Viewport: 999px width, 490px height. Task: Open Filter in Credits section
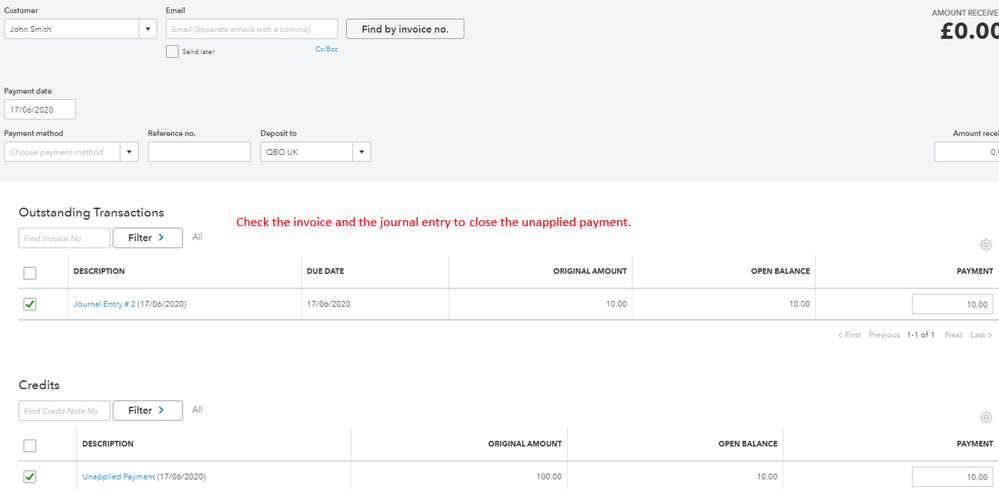point(147,410)
